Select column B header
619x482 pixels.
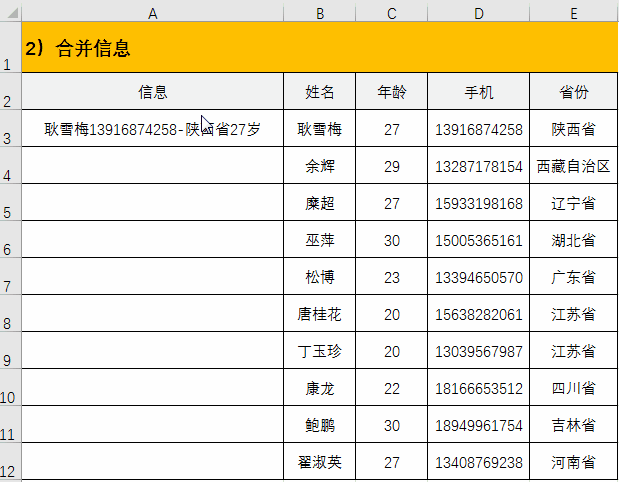[x=319, y=14]
